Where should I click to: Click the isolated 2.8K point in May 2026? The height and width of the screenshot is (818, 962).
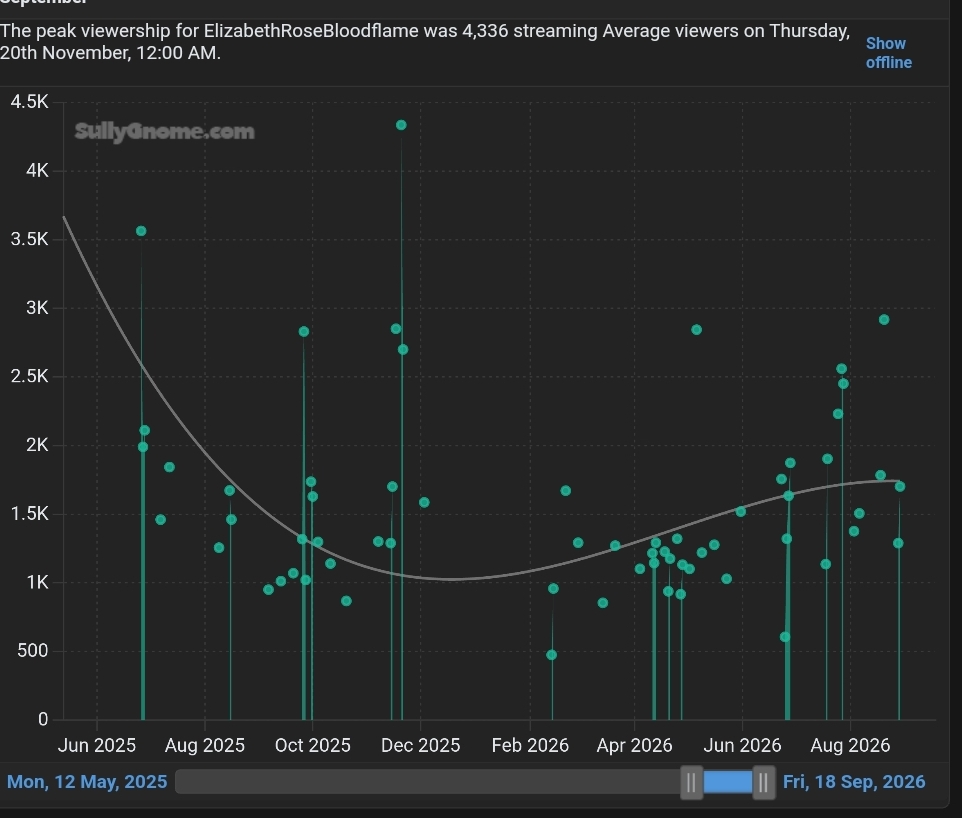(x=696, y=330)
